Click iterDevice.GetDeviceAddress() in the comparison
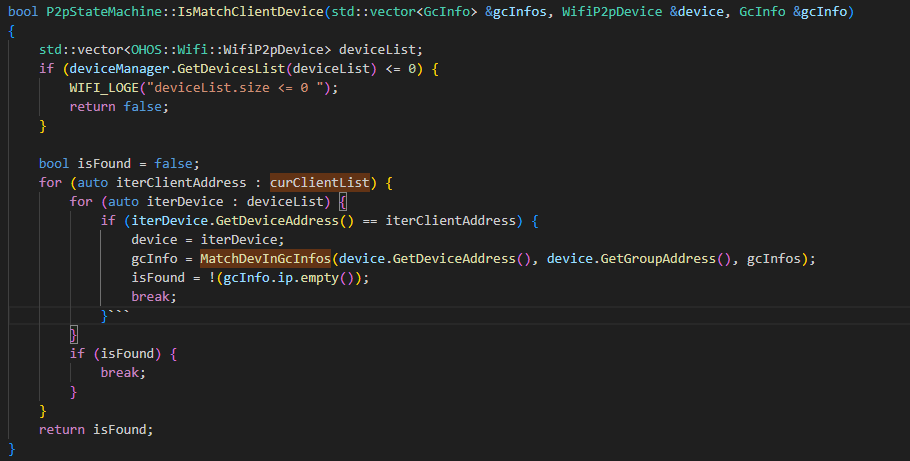 (x=243, y=221)
